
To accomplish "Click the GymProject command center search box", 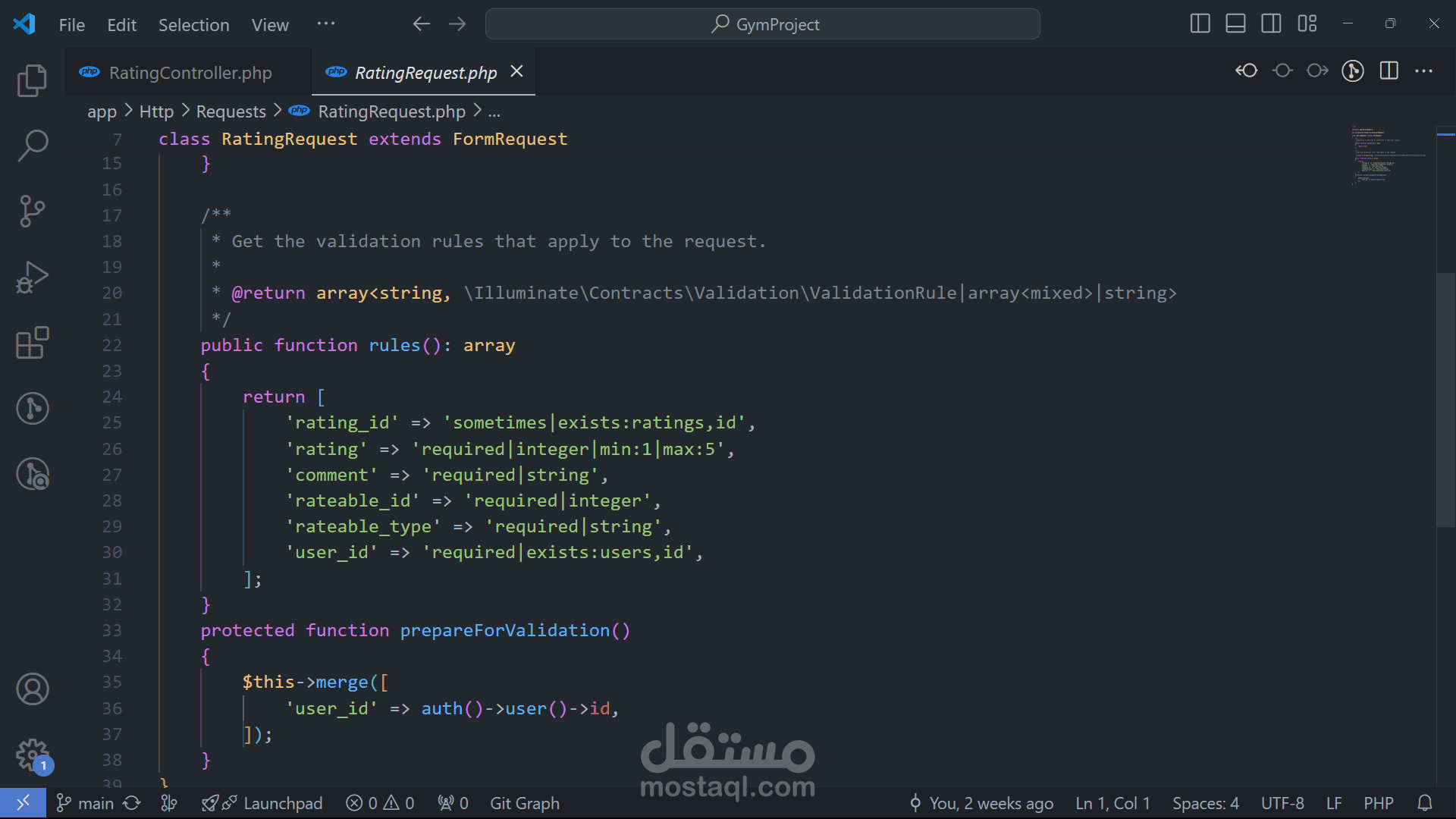I will [762, 24].
